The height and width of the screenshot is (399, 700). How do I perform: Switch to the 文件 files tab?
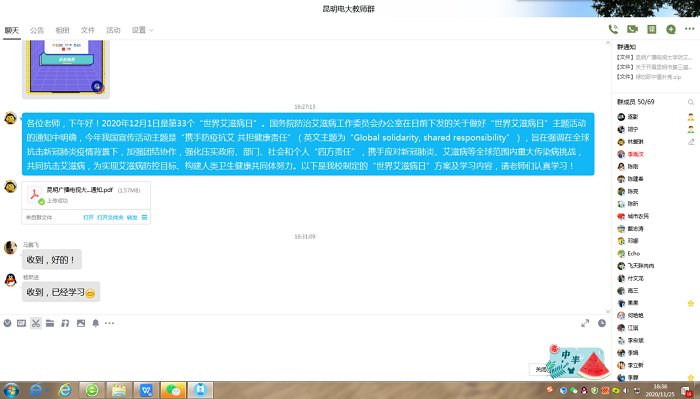[88, 30]
